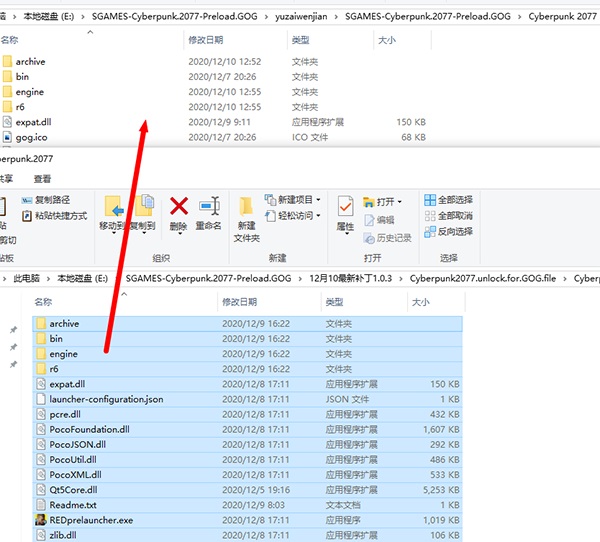Click Select none (全部取消) in ribbon

coord(448,216)
